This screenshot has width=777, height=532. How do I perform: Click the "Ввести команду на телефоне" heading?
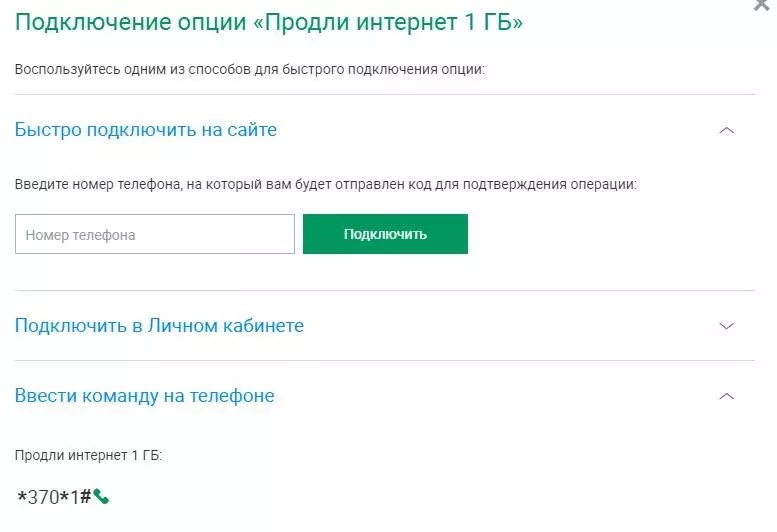144,396
